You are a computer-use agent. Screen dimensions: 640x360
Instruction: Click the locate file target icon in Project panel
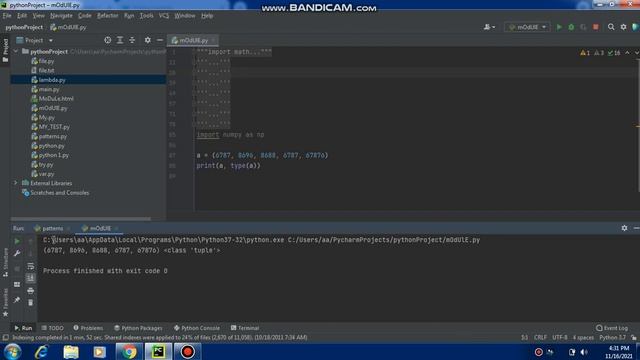click(x=107, y=40)
